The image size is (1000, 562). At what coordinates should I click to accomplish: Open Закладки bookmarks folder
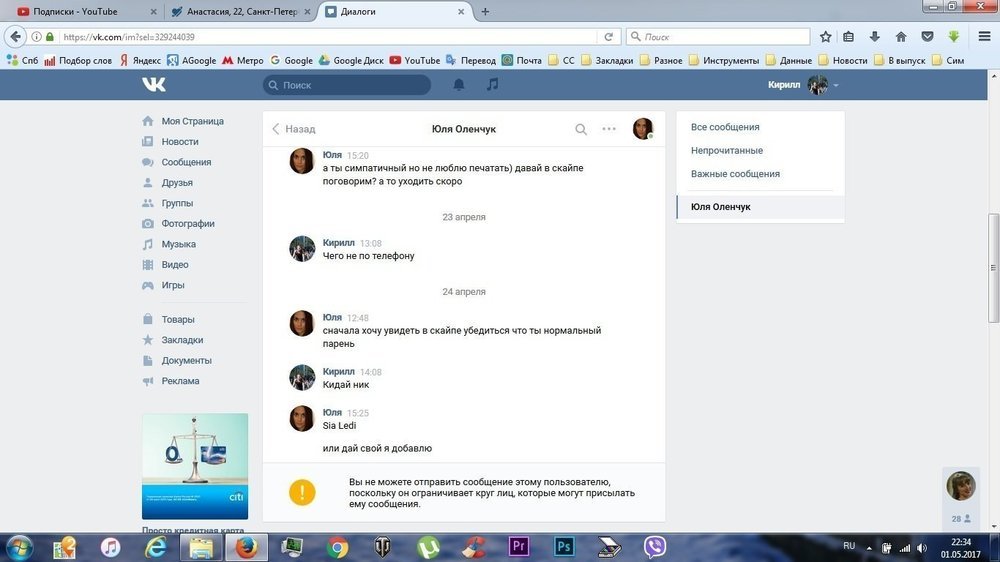[607, 61]
